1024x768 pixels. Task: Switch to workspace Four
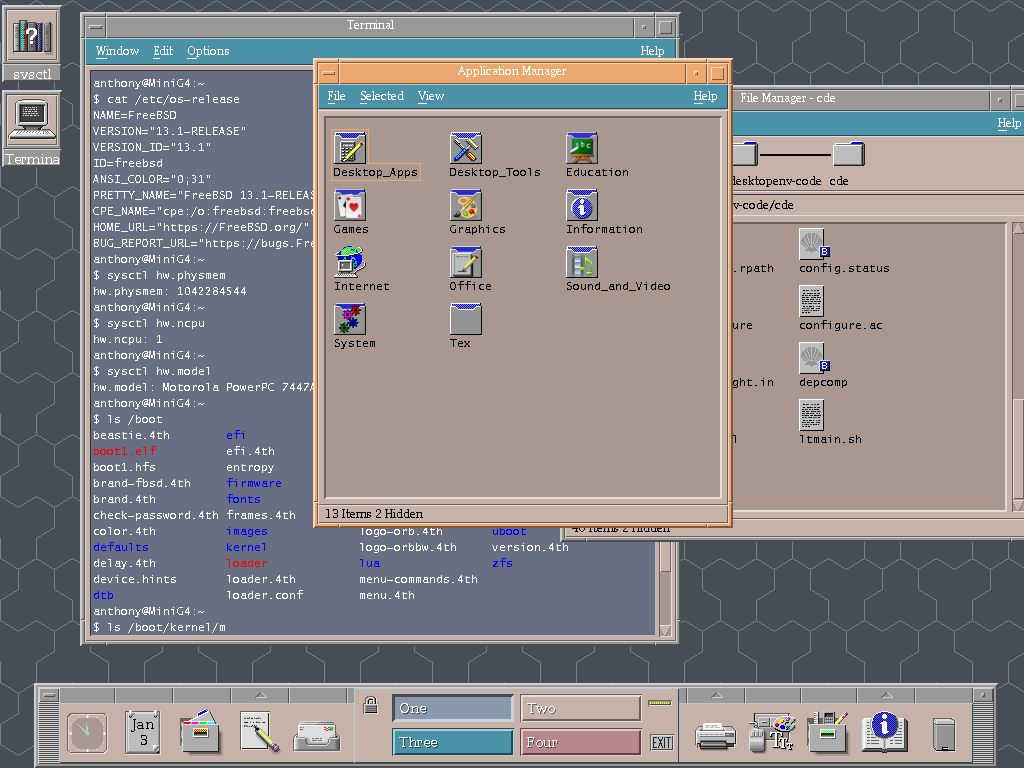tap(580, 742)
